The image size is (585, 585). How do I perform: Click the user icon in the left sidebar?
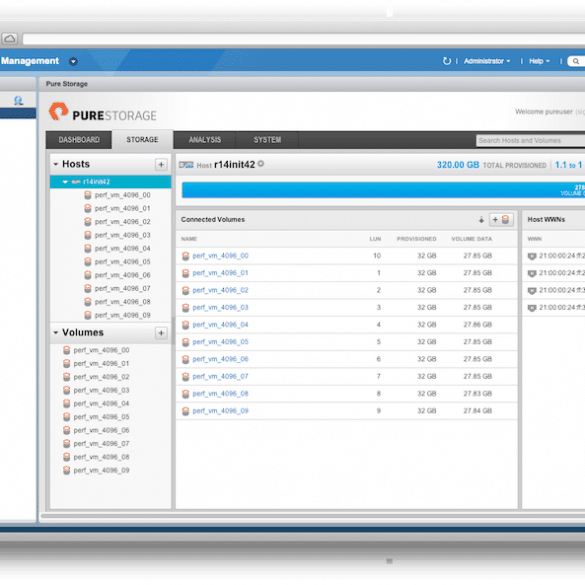tap(18, 100)
